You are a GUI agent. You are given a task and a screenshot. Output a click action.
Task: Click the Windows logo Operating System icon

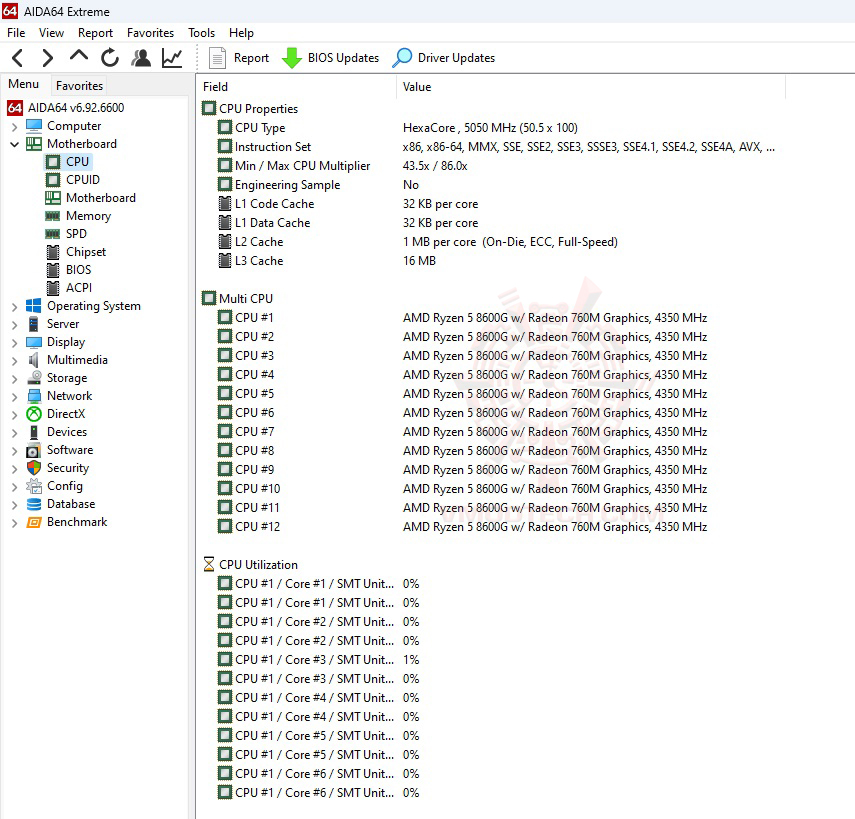[34, 306]
